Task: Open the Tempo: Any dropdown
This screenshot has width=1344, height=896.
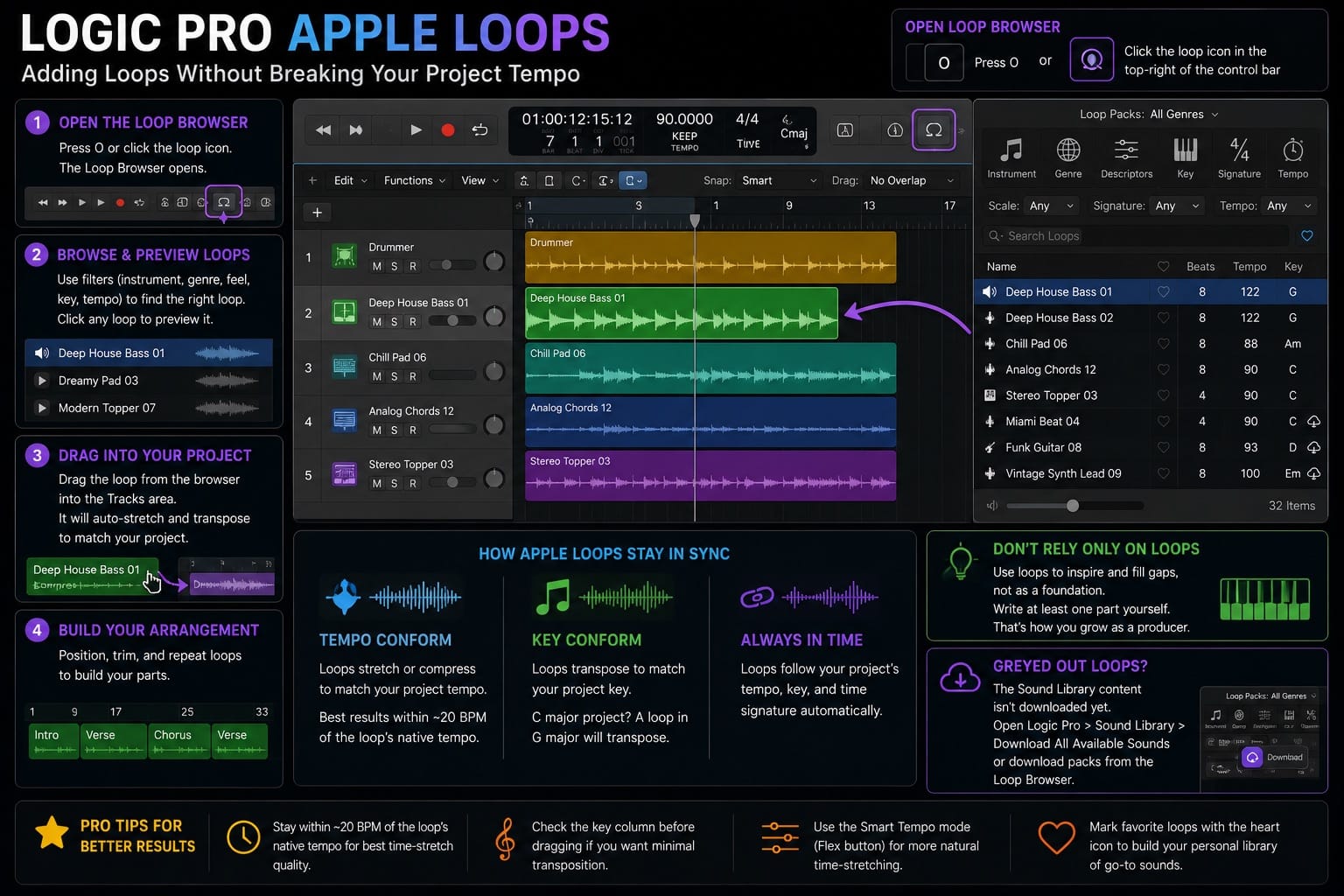Action: click(1289, 206)
